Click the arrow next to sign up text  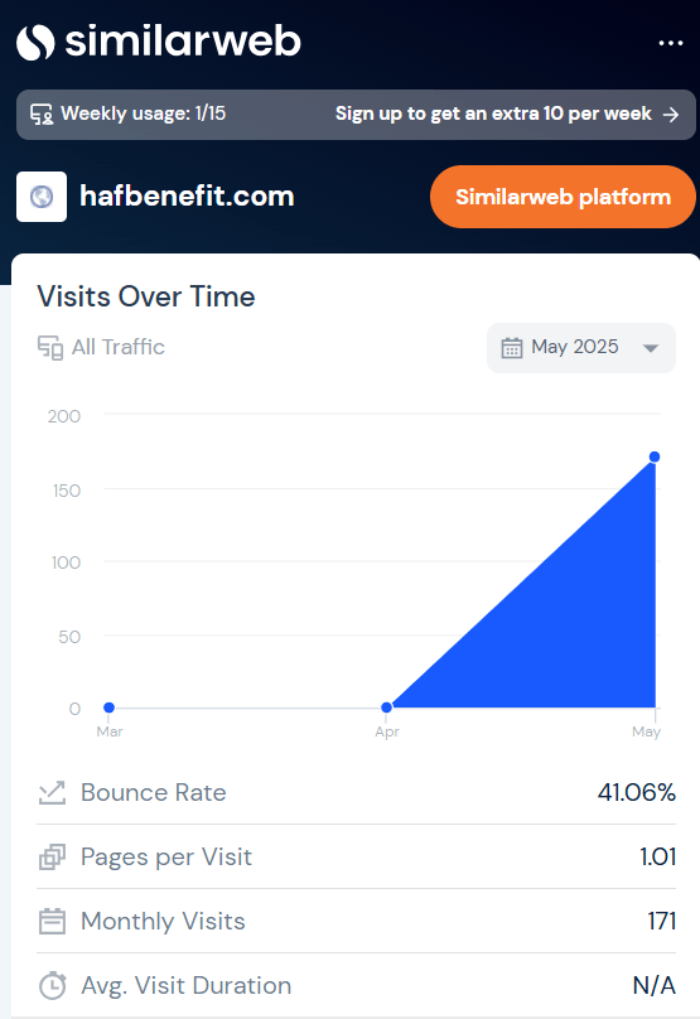(672, 114)
